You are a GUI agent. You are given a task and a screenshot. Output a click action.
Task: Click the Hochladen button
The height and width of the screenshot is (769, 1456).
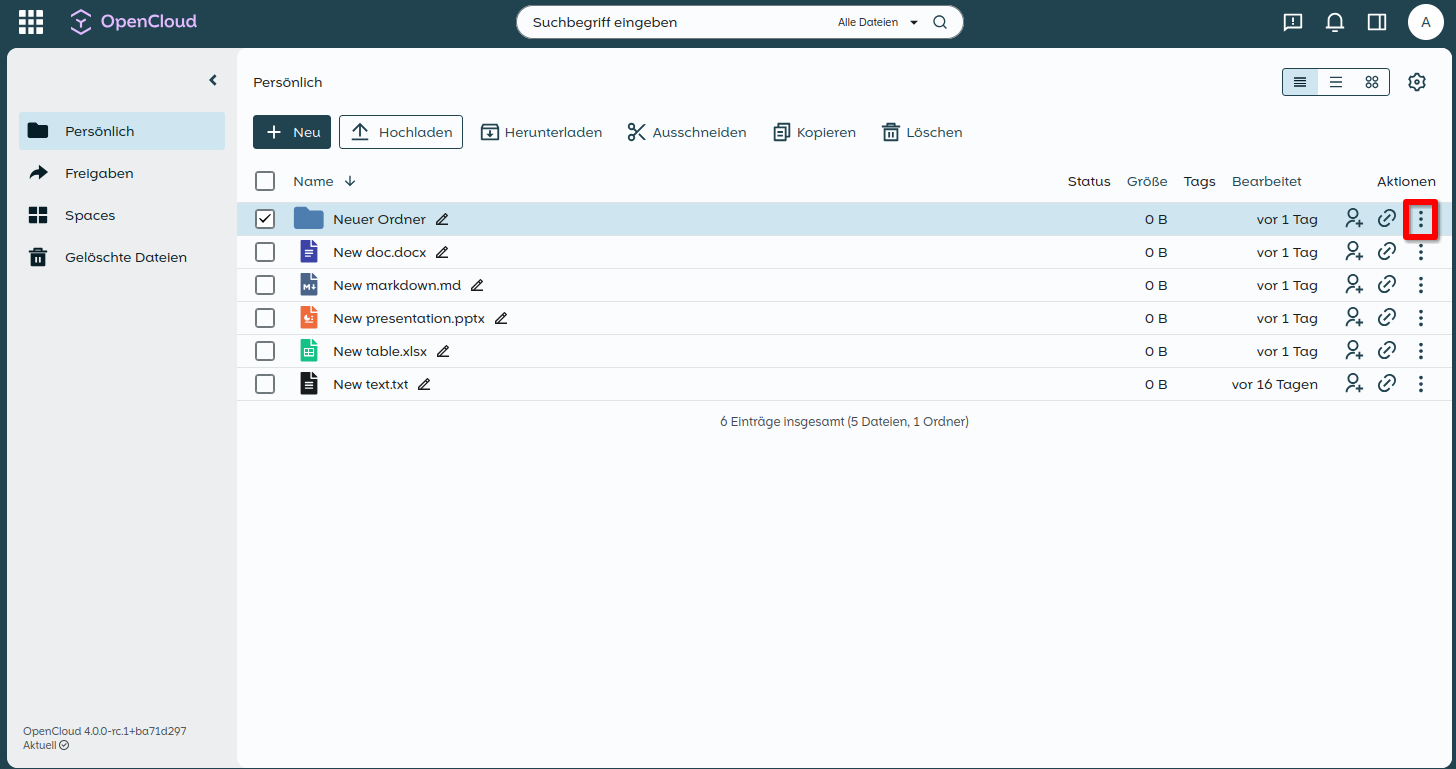(400, 132)
